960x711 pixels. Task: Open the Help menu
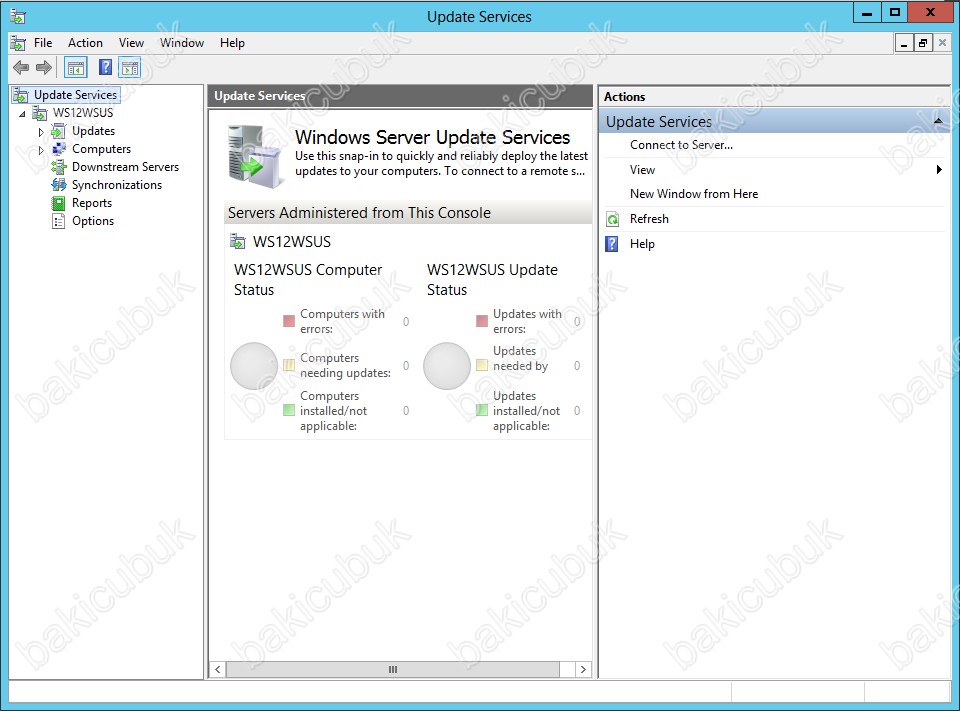pos(232,43)
